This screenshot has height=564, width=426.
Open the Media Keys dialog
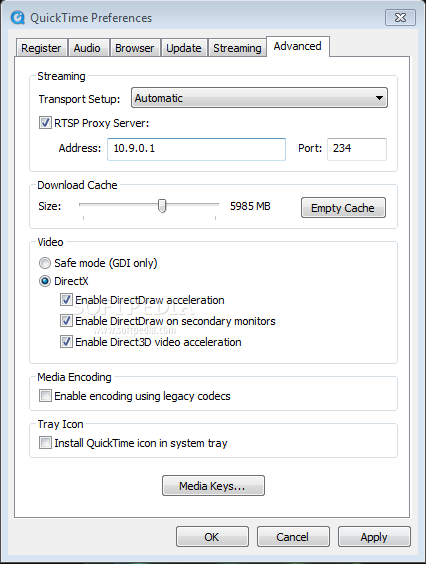click(213, 486)
